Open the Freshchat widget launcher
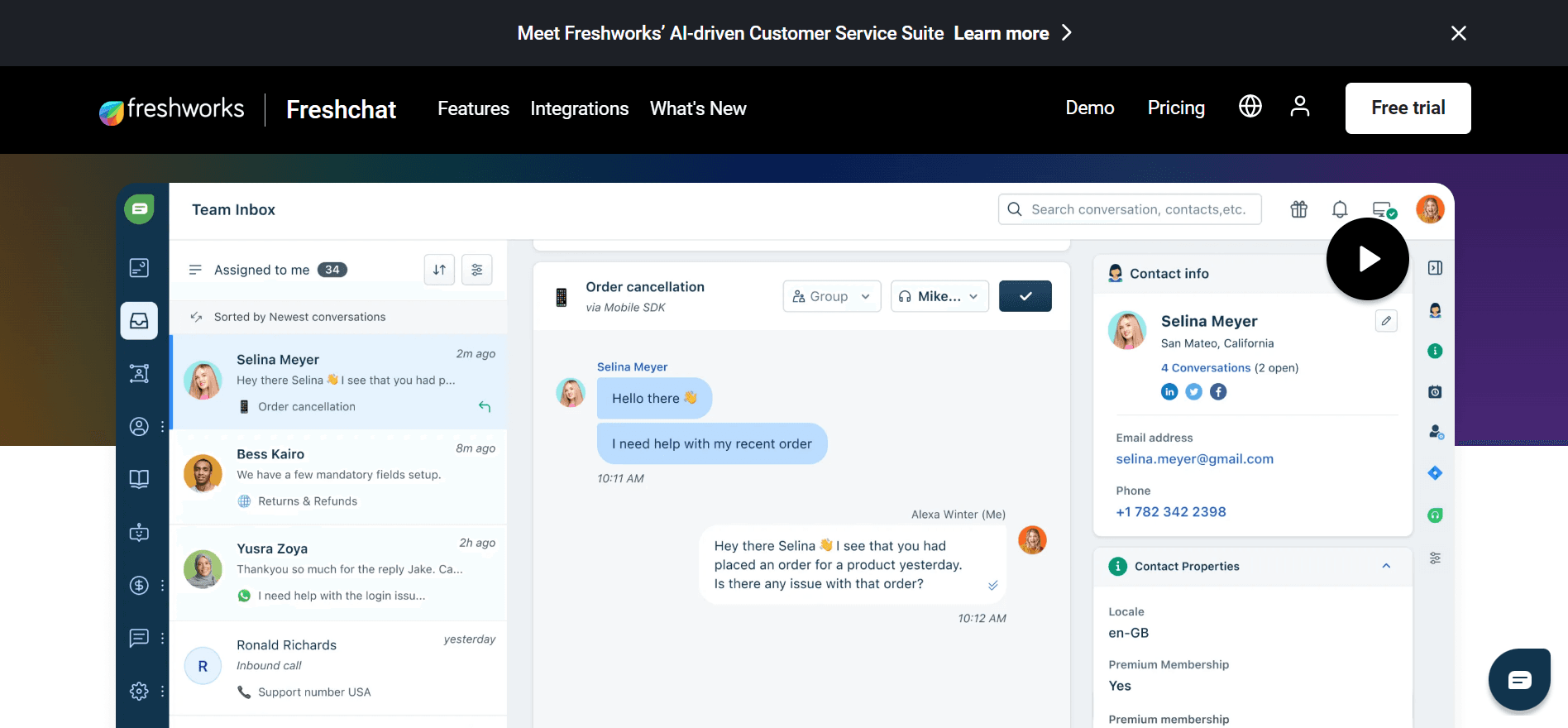 1519,680
